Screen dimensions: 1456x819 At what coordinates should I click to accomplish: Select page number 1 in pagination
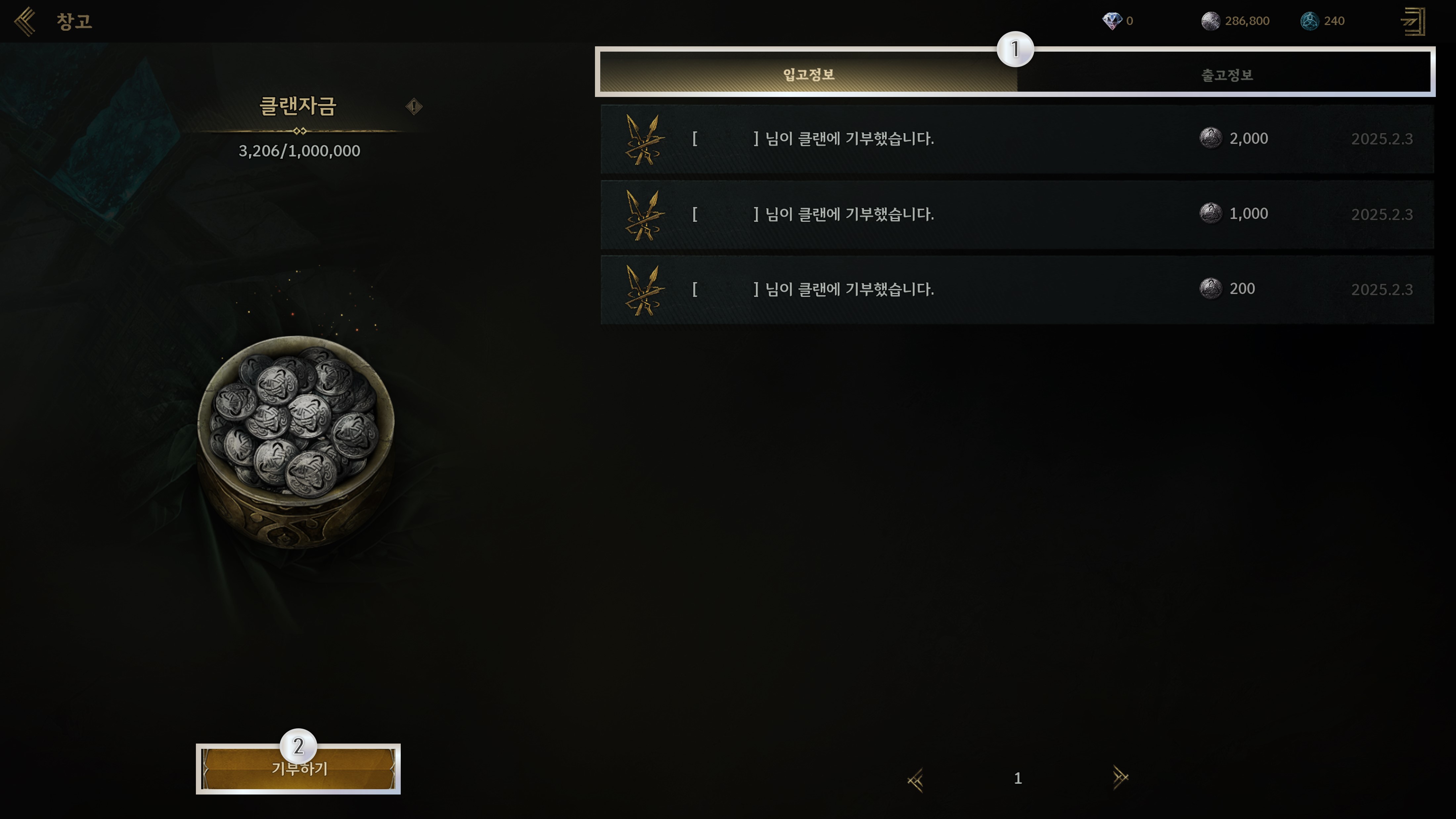tap(1018, 779)
